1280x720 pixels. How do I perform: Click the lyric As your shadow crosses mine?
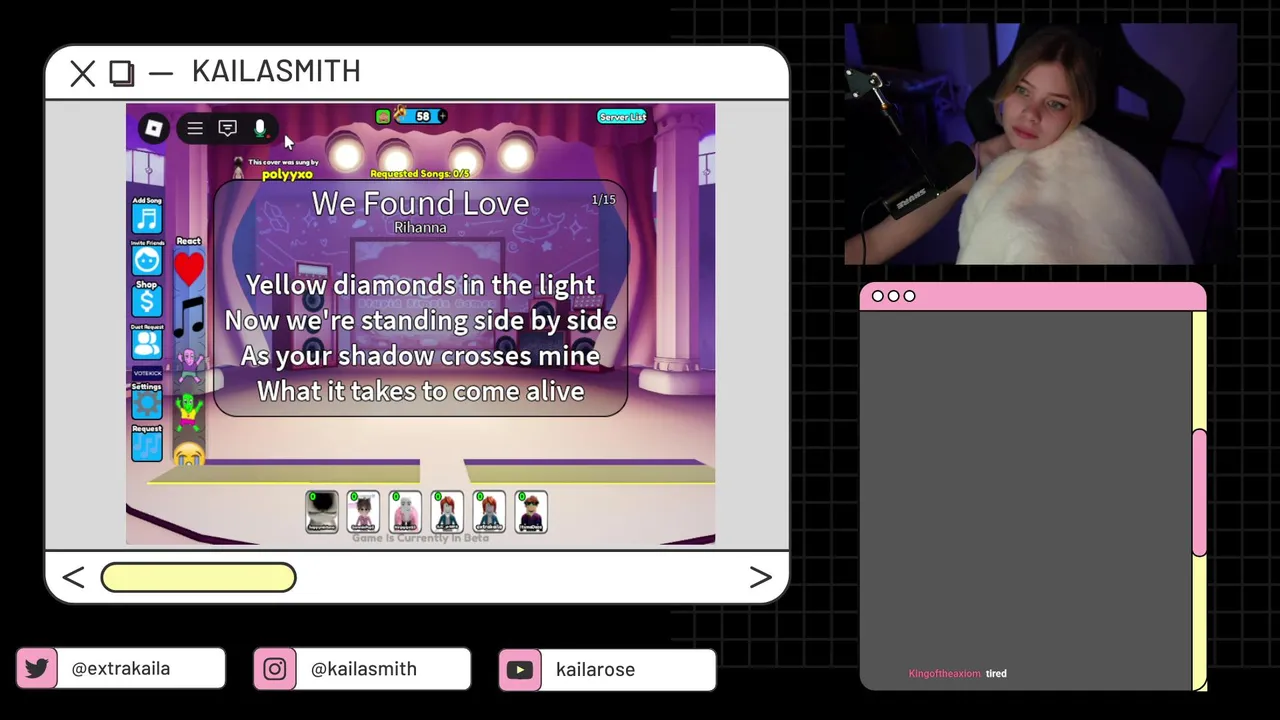coord(420,356)
